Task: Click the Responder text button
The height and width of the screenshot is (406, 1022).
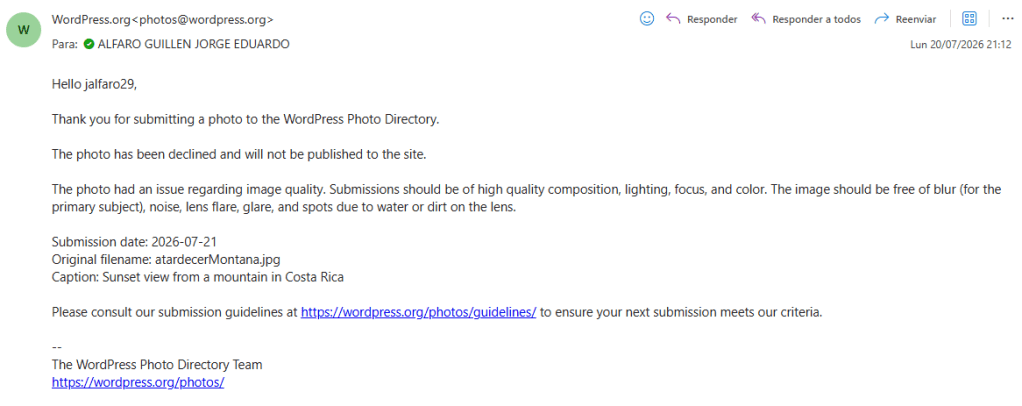Action: pyautogui.click(x=712, y=20)
